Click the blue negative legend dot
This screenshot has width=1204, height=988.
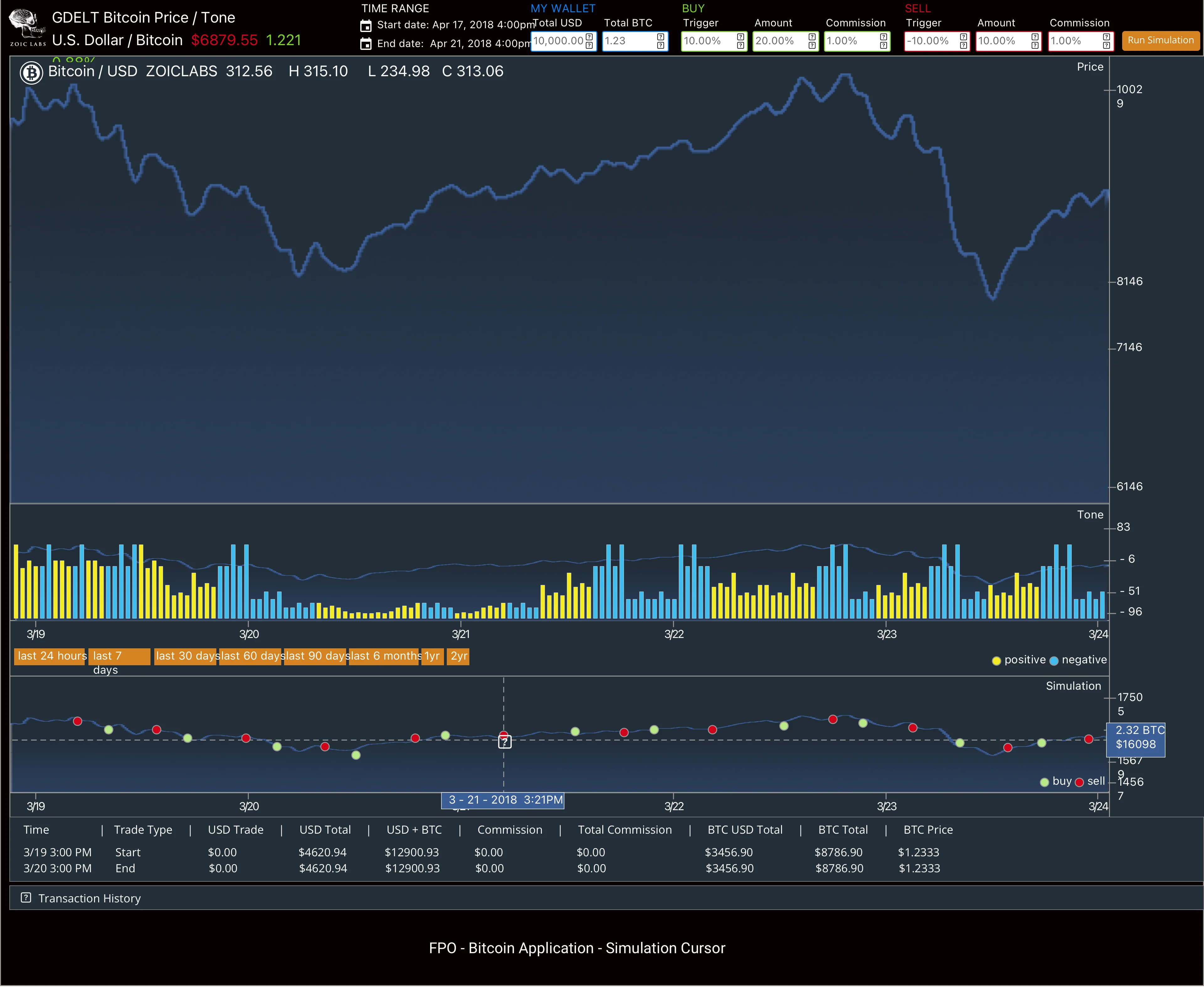click(x=1053, y=661)
